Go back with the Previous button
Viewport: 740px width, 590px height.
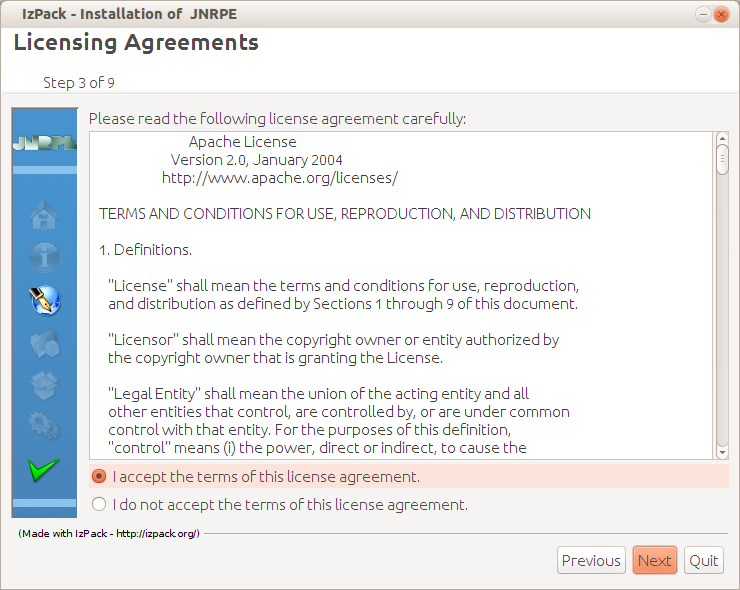pos(591,560)
